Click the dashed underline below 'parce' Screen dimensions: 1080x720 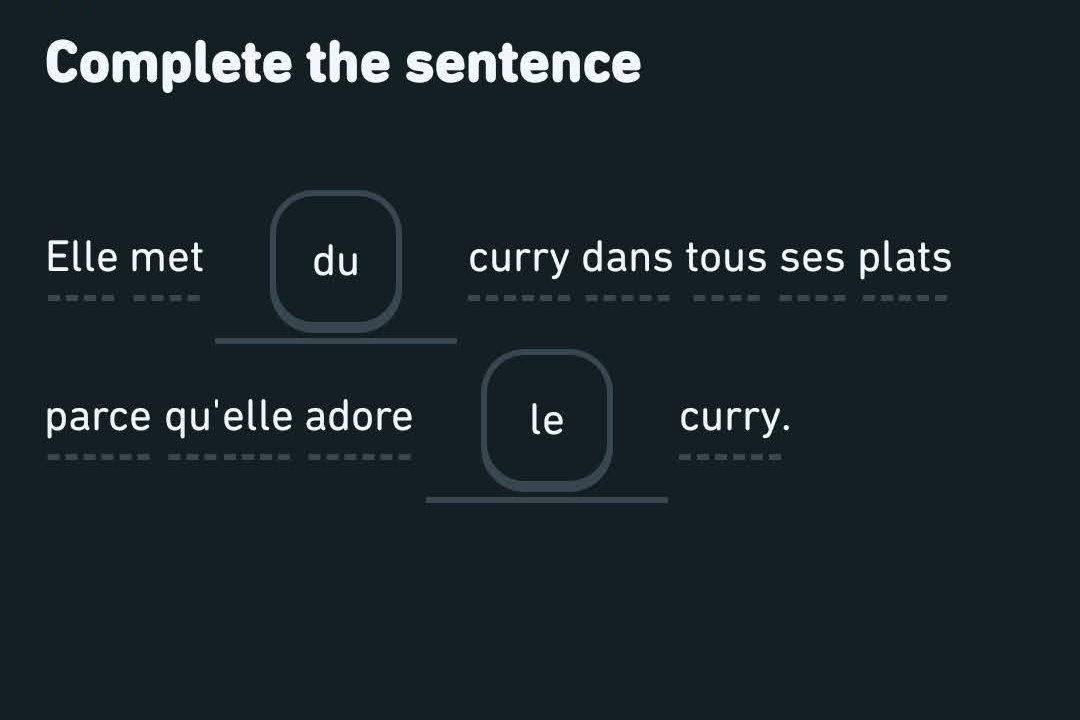98,457
